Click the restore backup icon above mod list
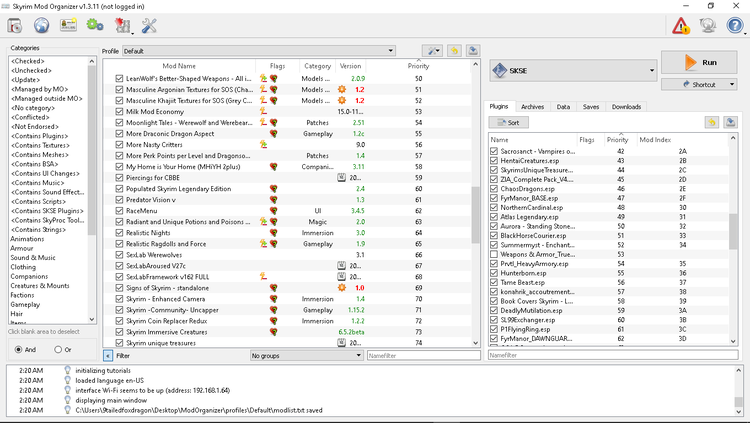 [x=454, y=51]
